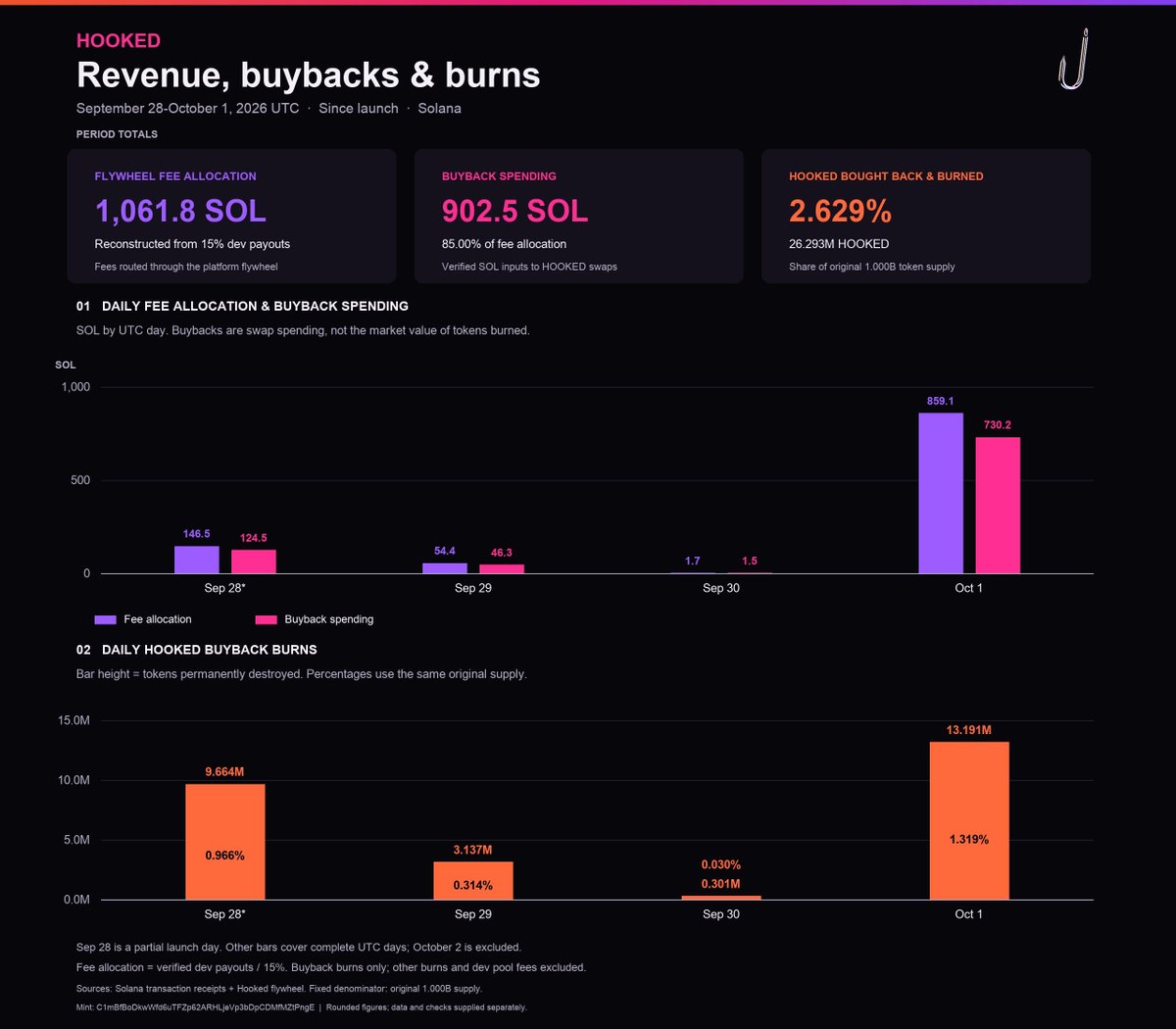The image size is (1176, 1029).
Task: Click the 'Fee allocation = verified dev payouts' footnote
Action: (331, 967)
